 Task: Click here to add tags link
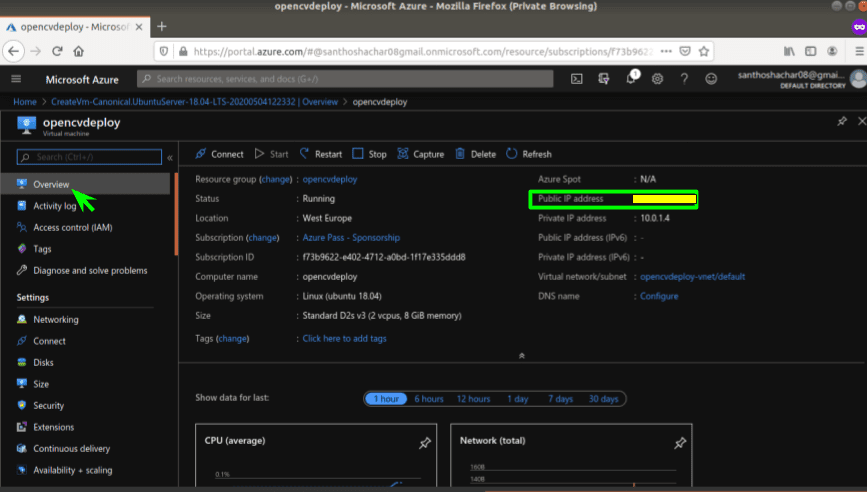point(344,338)
